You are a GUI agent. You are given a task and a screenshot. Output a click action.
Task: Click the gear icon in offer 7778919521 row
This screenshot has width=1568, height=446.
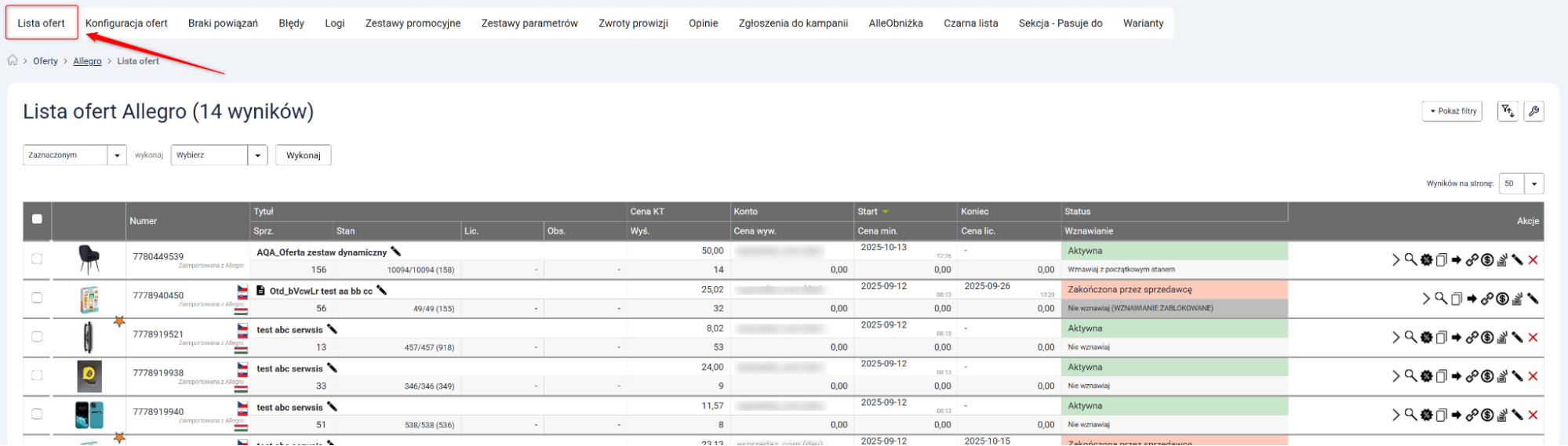1426,337
